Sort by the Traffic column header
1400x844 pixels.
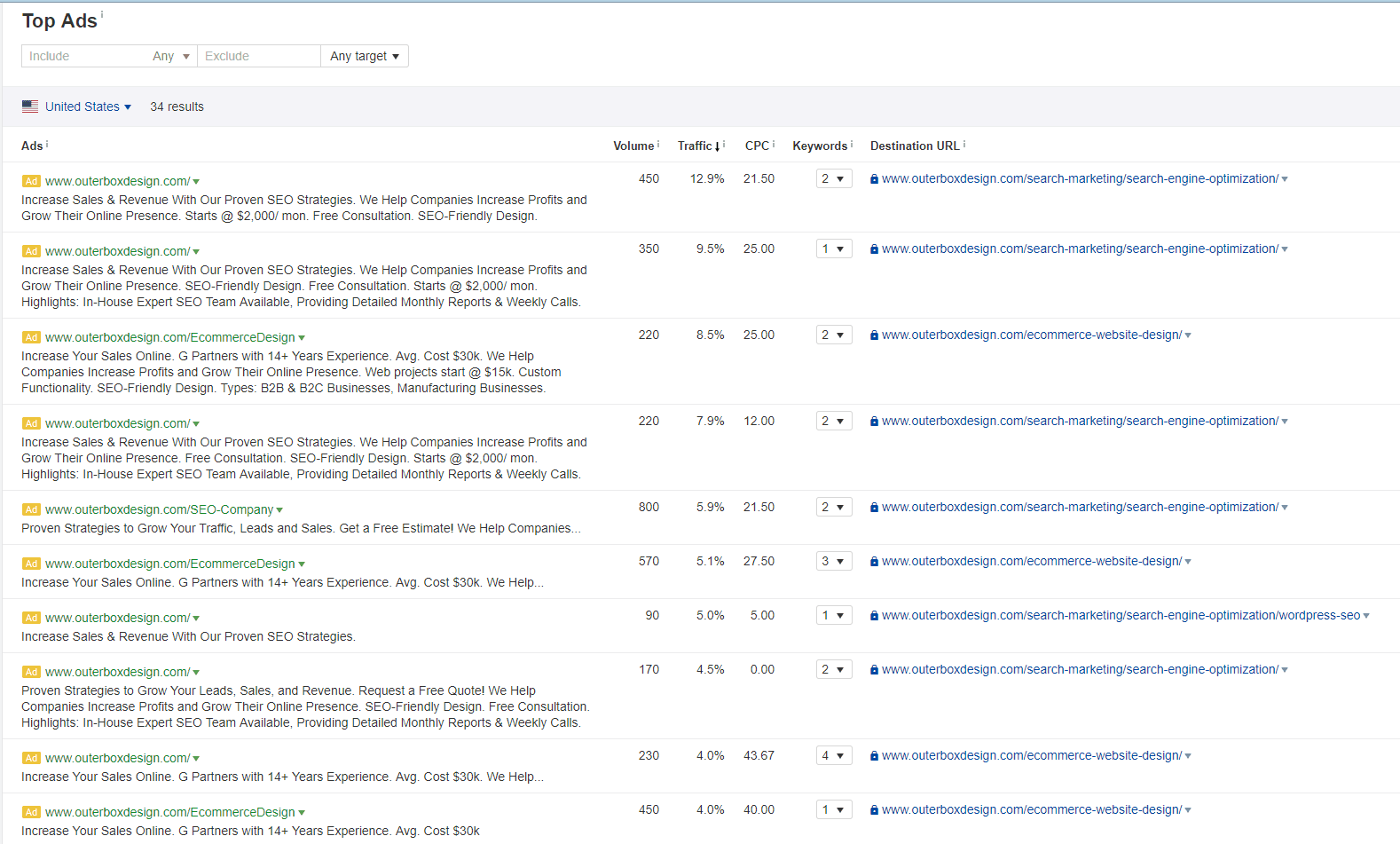tap(698, 146)
